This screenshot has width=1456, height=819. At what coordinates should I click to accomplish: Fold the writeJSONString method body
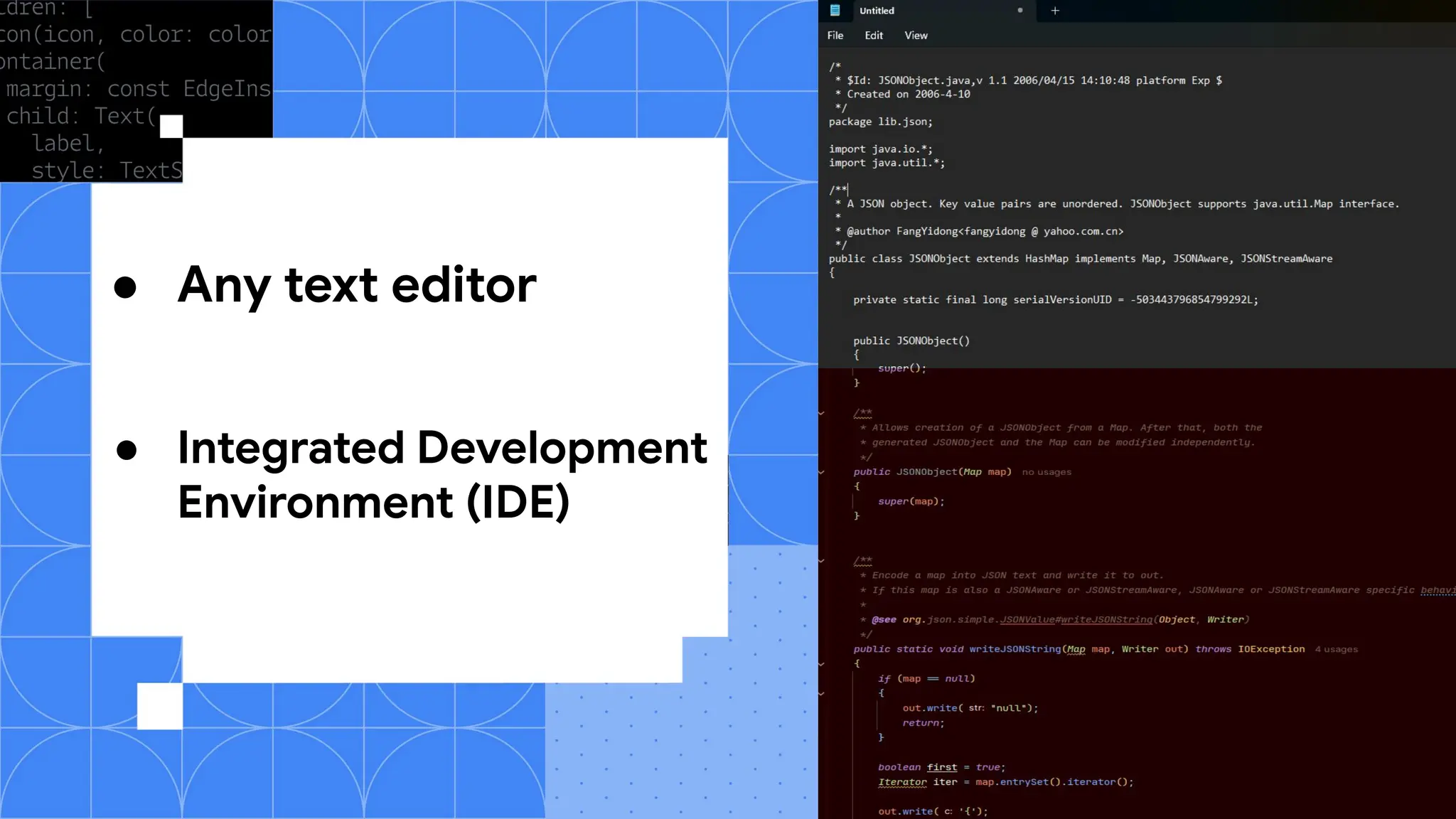coord(822,664)
